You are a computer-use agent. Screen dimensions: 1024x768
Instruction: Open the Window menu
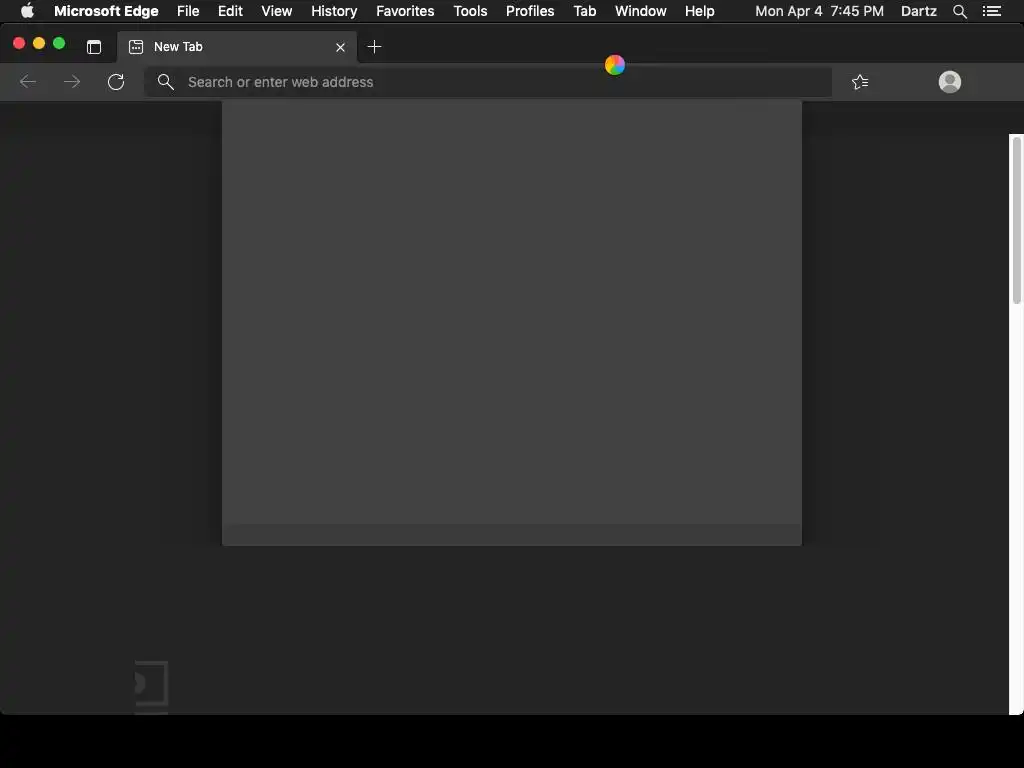click(640, 11)
